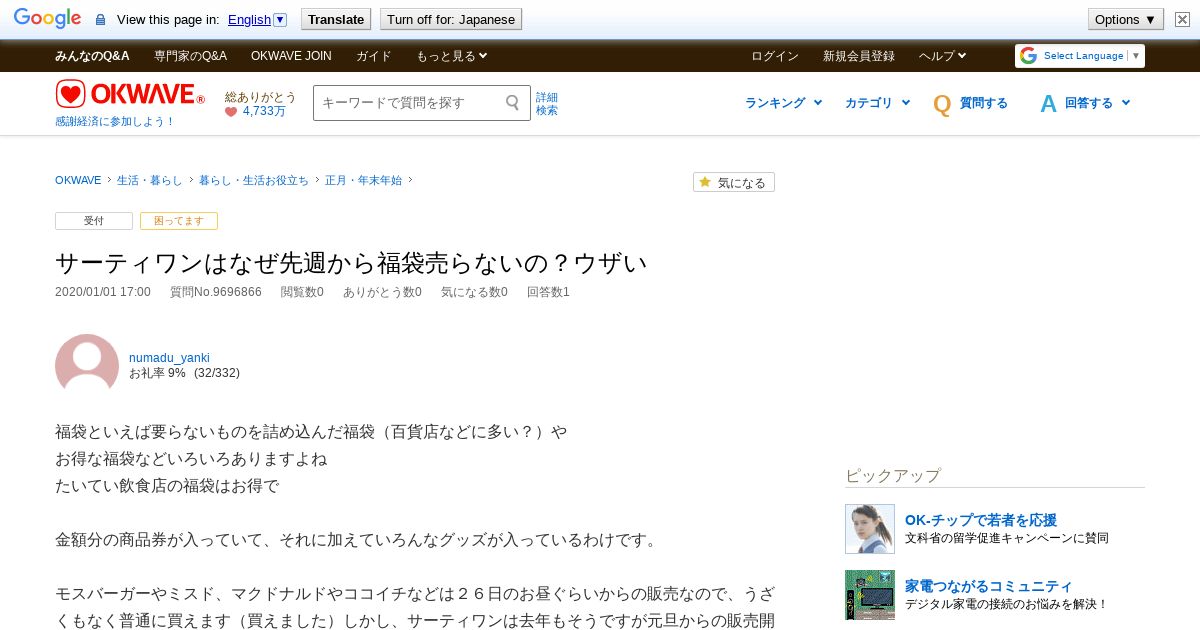Open 正月・年末年始 breadcrumb
This screenshot has height=630, width=1200.
[363, 180]
